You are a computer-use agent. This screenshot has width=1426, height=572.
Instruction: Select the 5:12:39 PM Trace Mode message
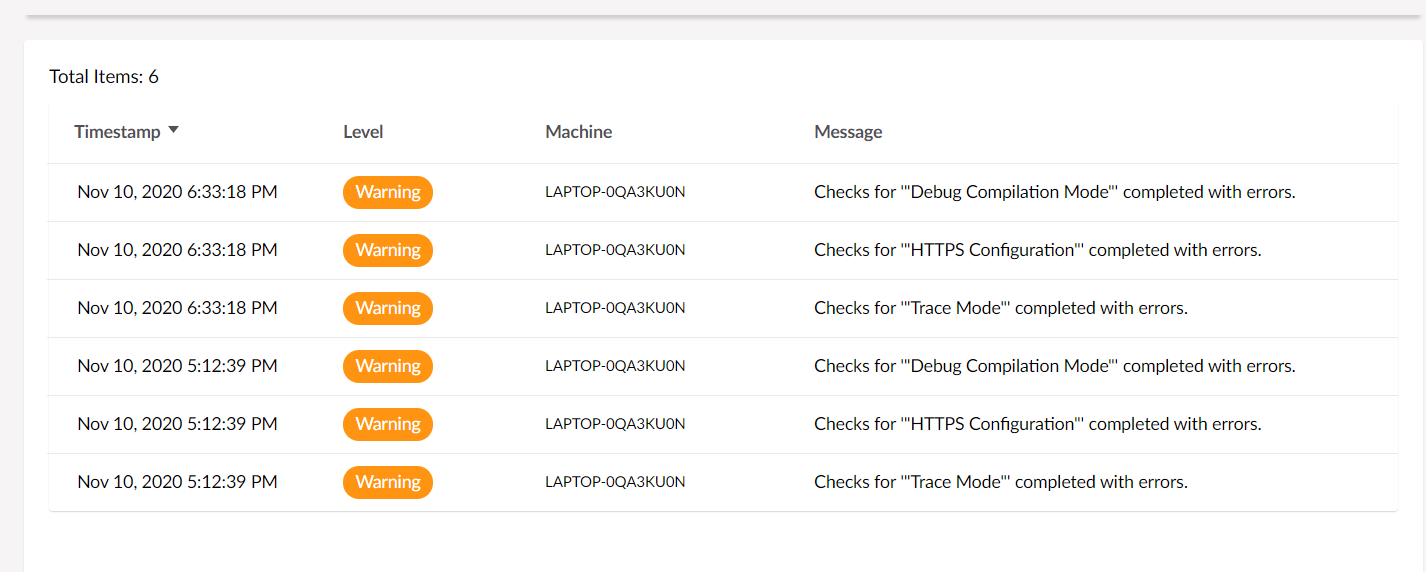pos(1000,482)
